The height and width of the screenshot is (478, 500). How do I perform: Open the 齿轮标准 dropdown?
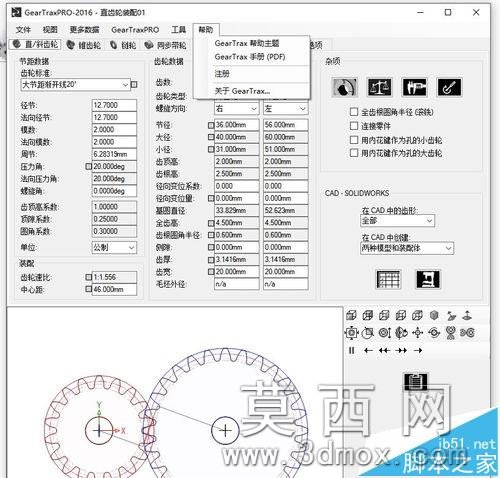pos(75,85)
